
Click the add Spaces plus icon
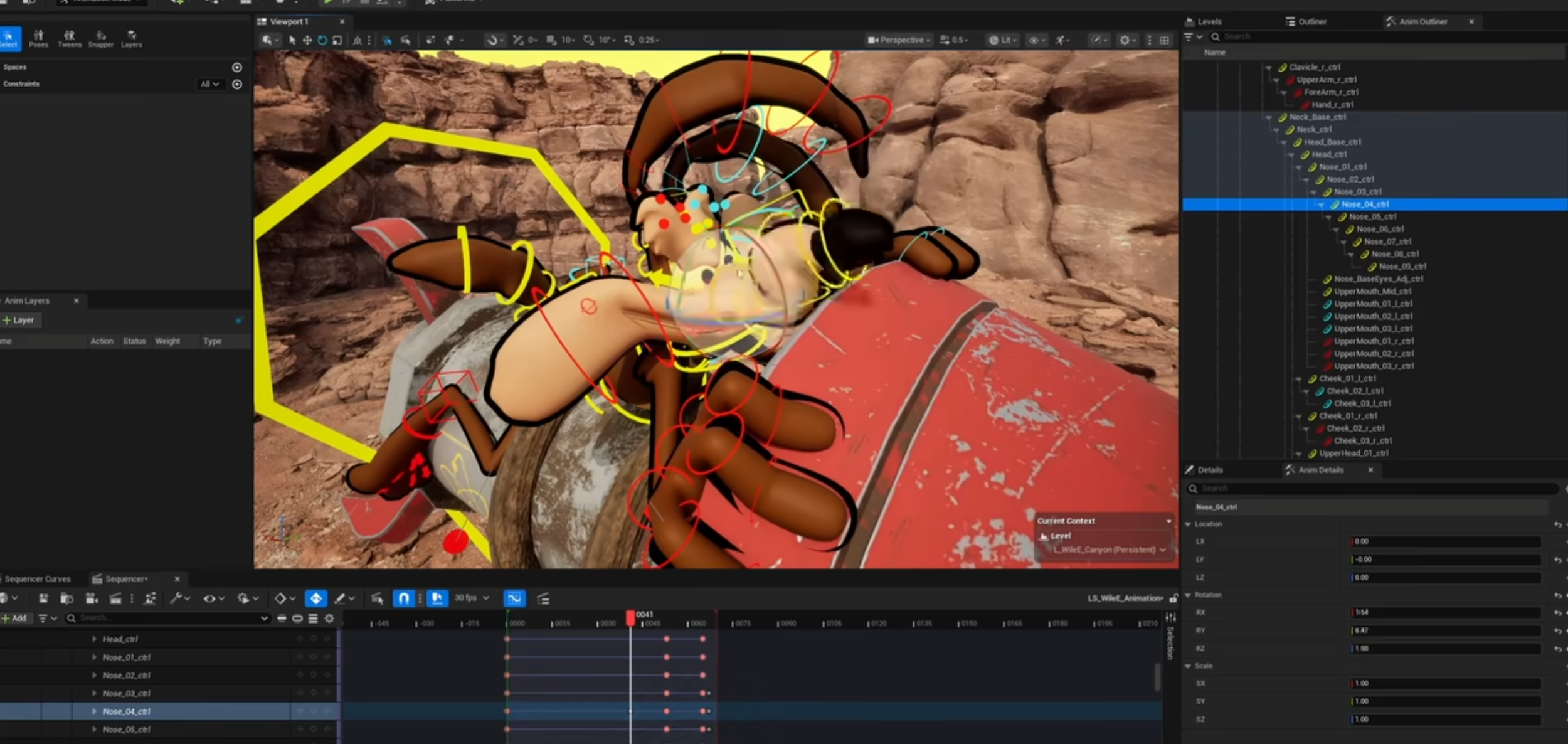click(237, 67)
